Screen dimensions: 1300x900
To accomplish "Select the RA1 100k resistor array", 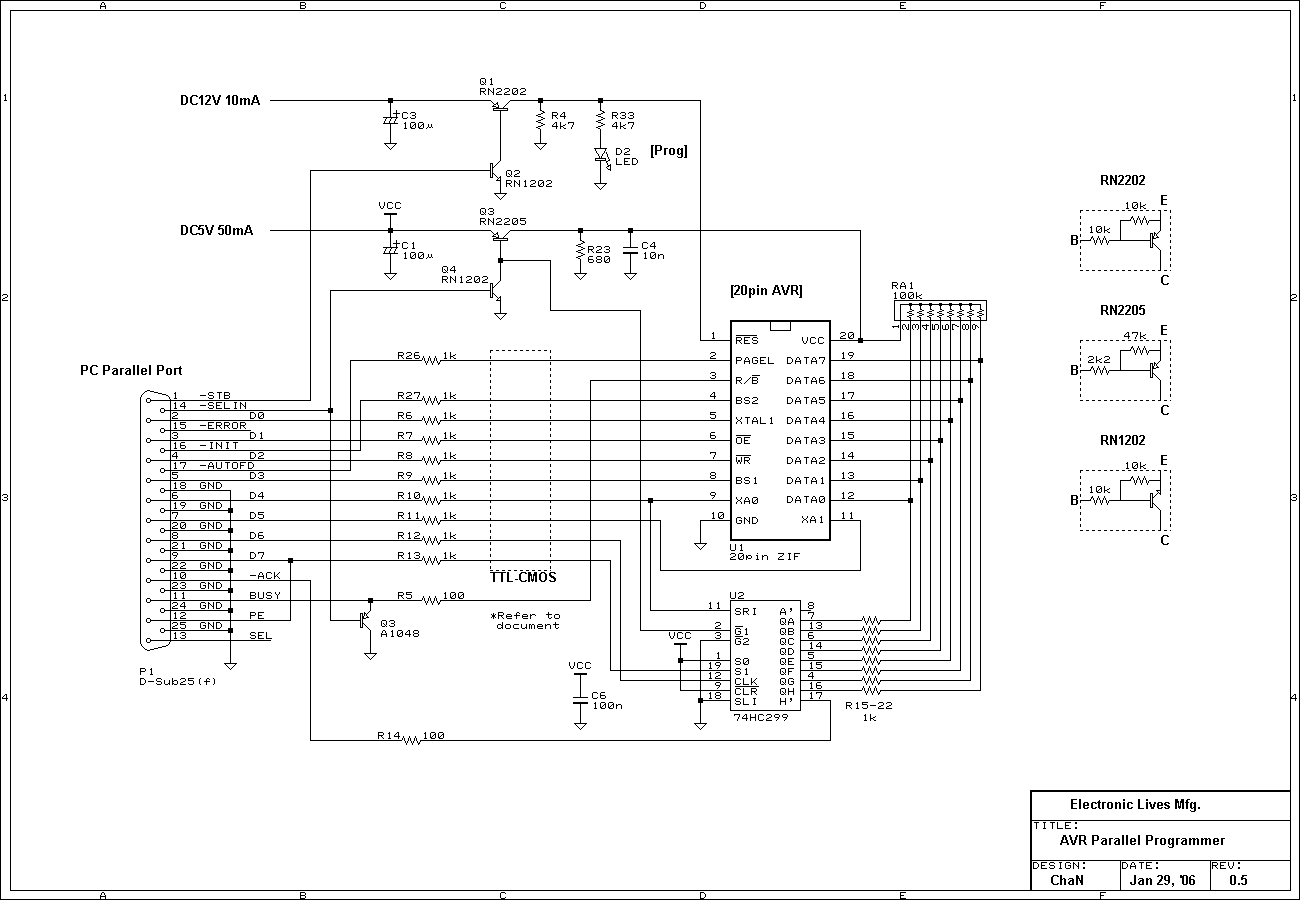I will (940, 312).
